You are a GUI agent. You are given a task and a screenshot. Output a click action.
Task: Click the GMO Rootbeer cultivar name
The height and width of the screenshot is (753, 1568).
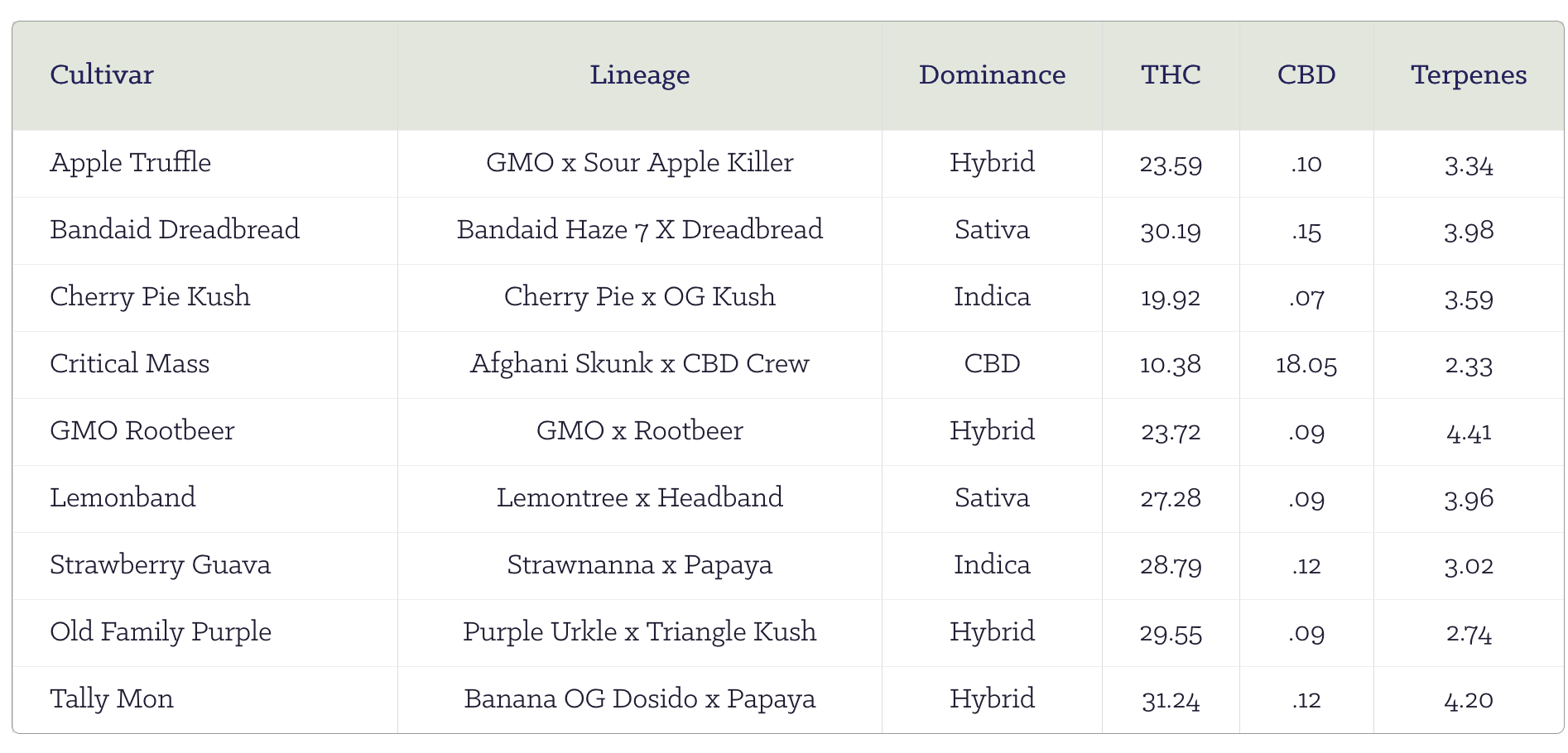pyautogui.click(x=142, y=431)
